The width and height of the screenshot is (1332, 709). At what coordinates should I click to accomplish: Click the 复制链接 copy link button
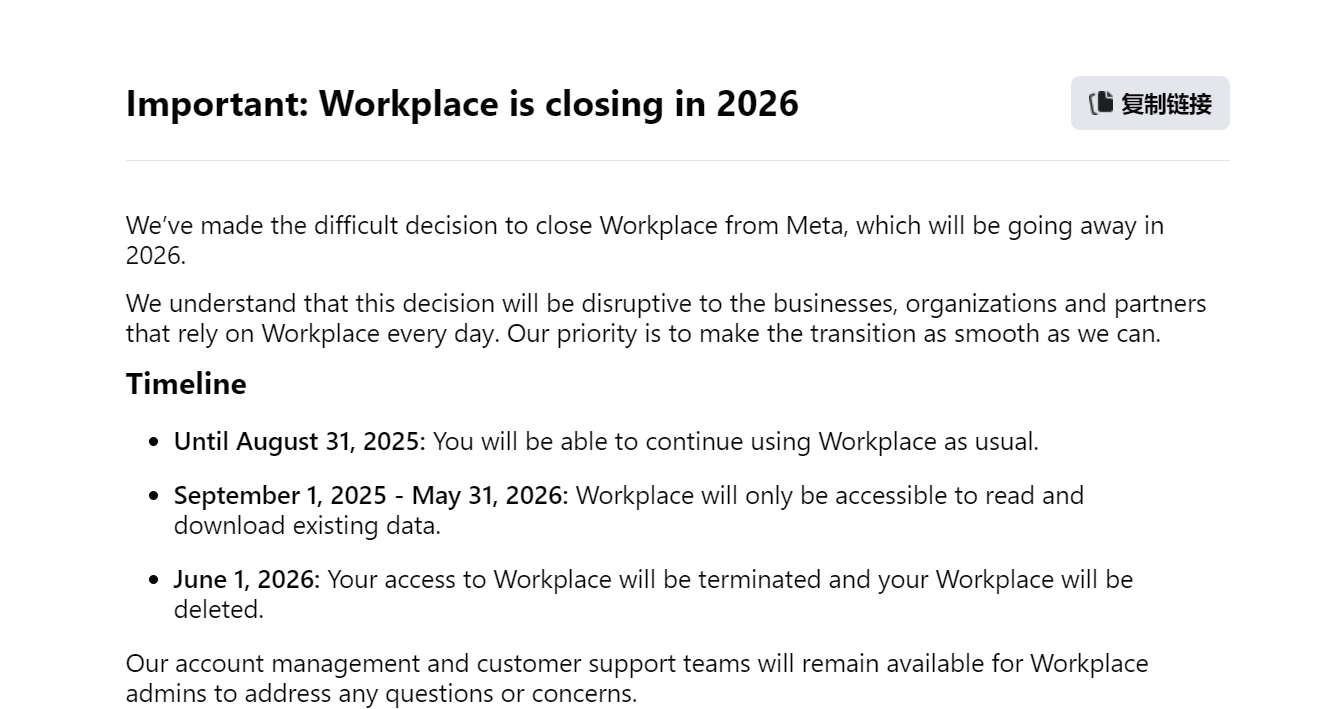1149,103
